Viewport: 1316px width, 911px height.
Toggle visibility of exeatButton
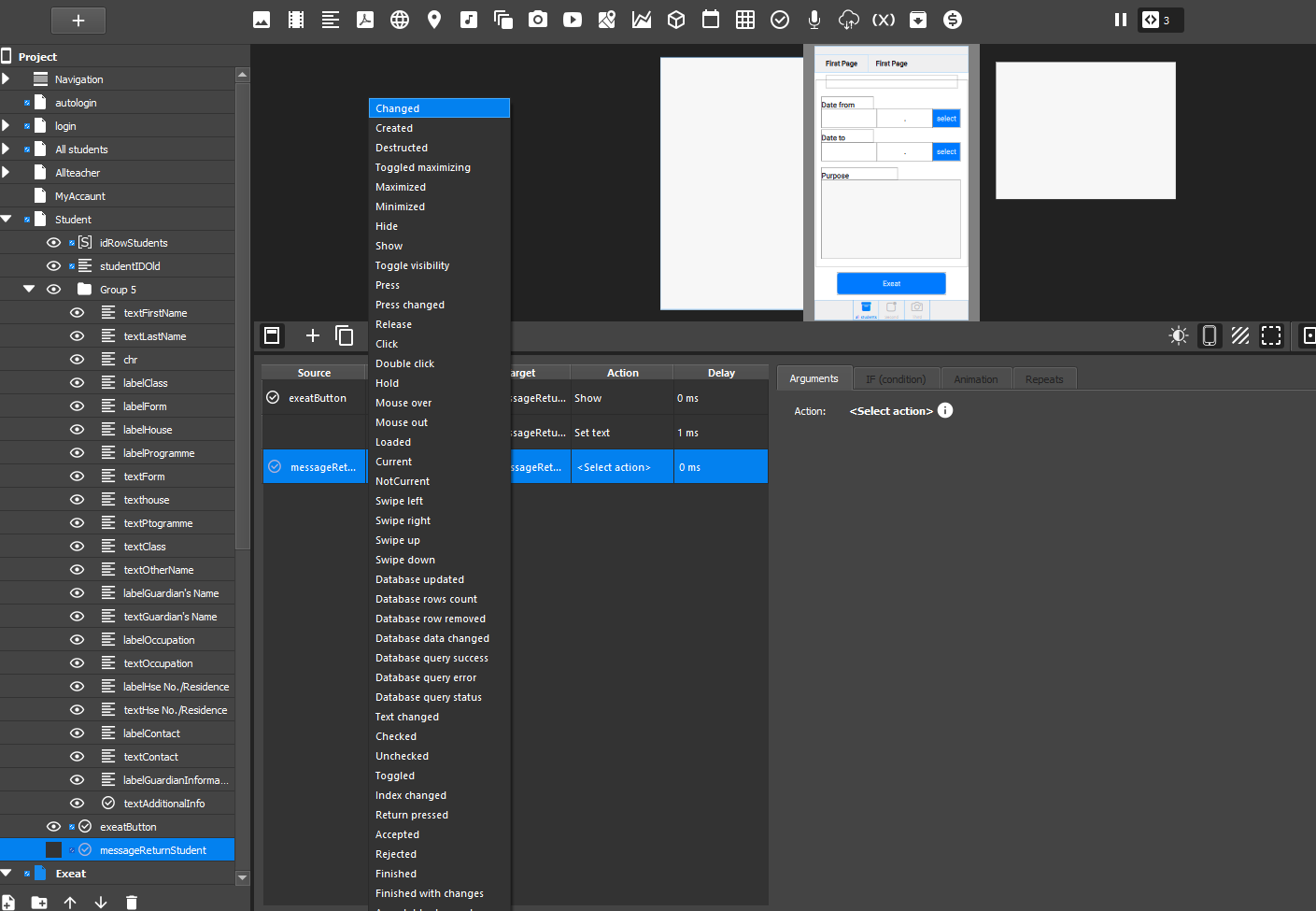tap(53, 827)
